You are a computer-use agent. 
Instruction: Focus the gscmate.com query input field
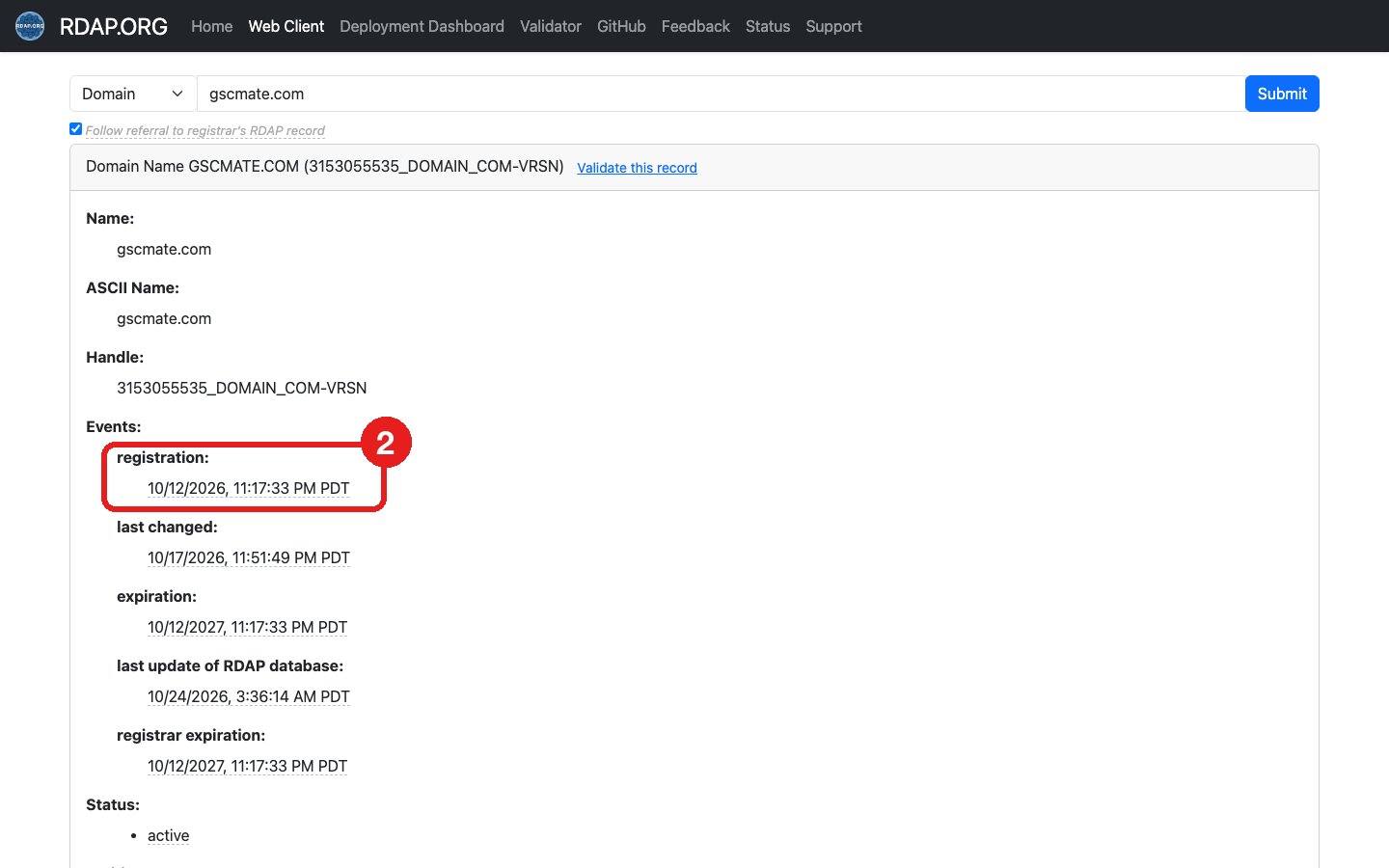point(721,94)
